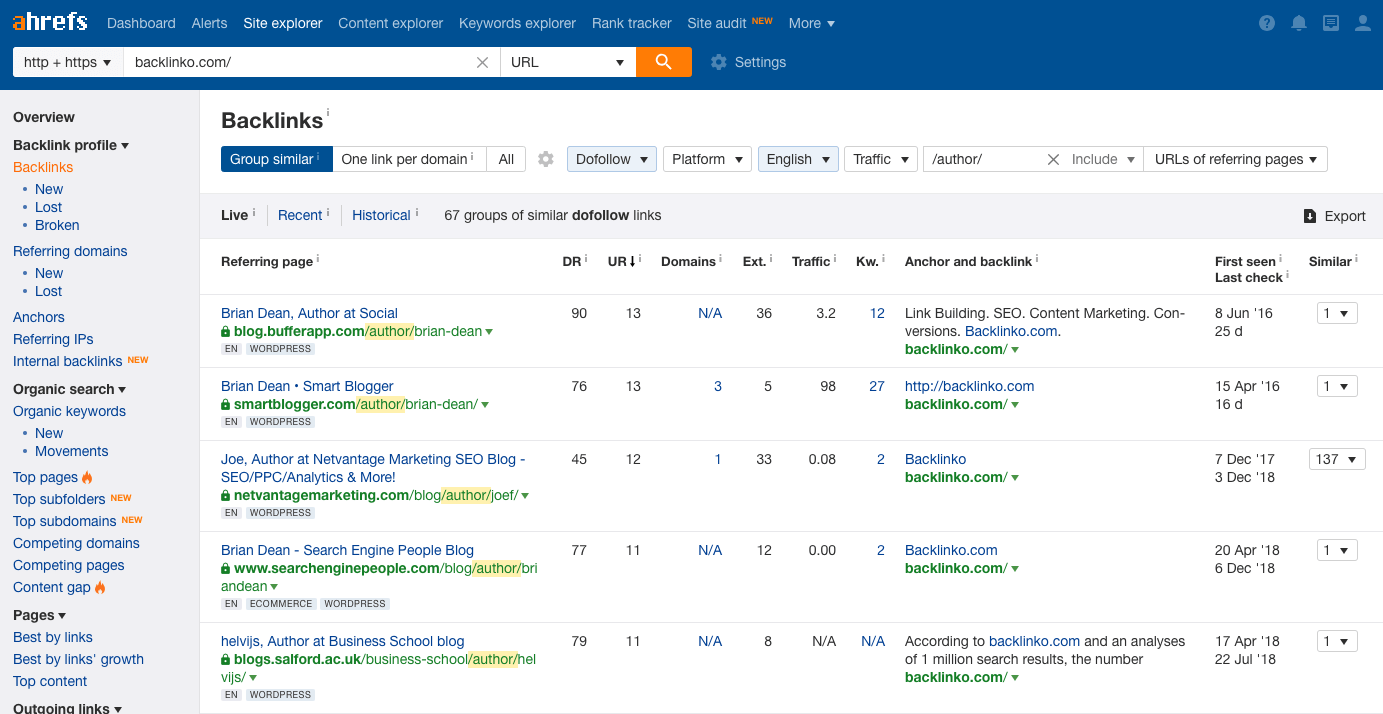Viewport: 1383px width, 714px height.
Task: Switch to Live backlinks view
Action: pos(234,215)
